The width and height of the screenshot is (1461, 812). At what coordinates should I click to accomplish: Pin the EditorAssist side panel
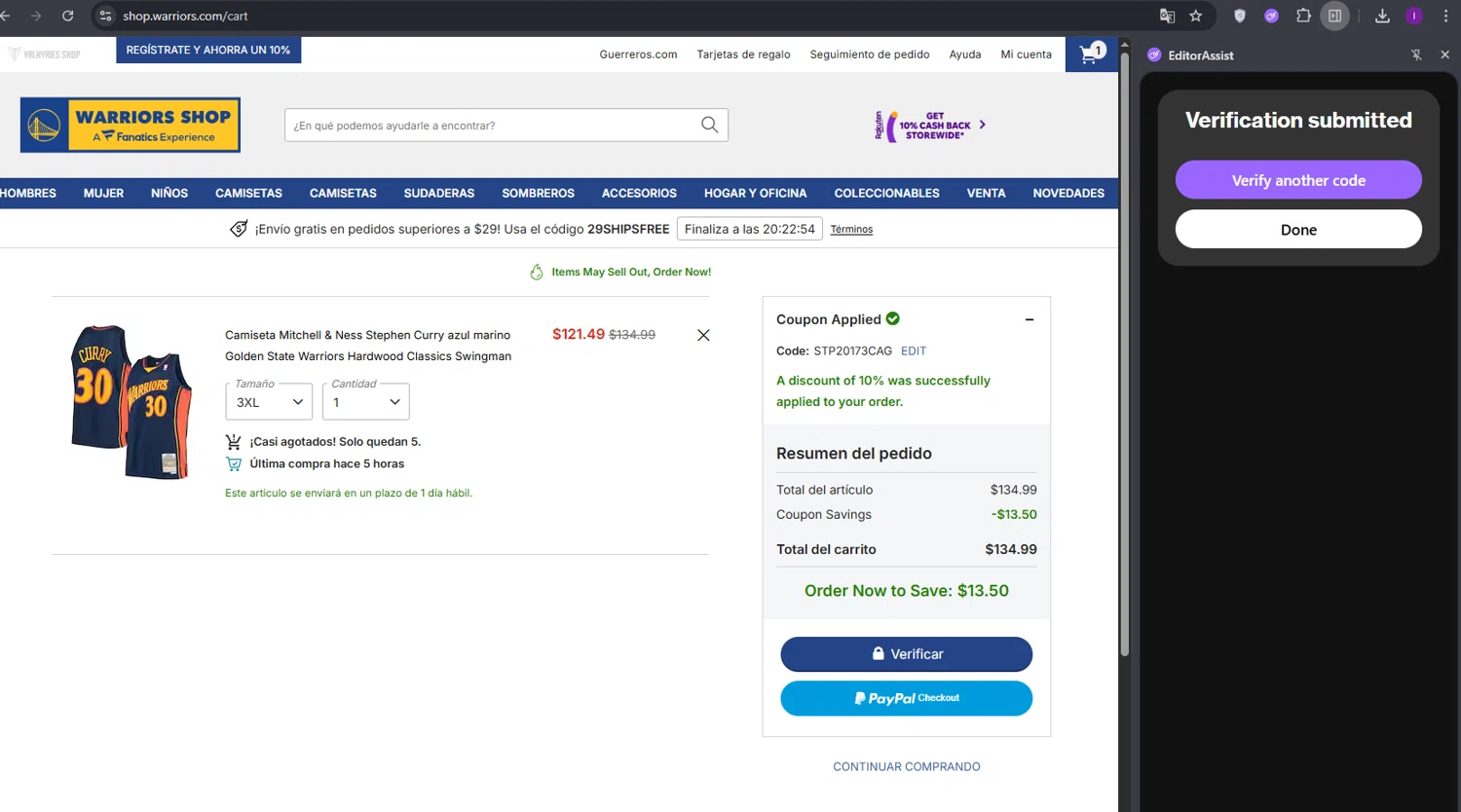pos(1416,55)
